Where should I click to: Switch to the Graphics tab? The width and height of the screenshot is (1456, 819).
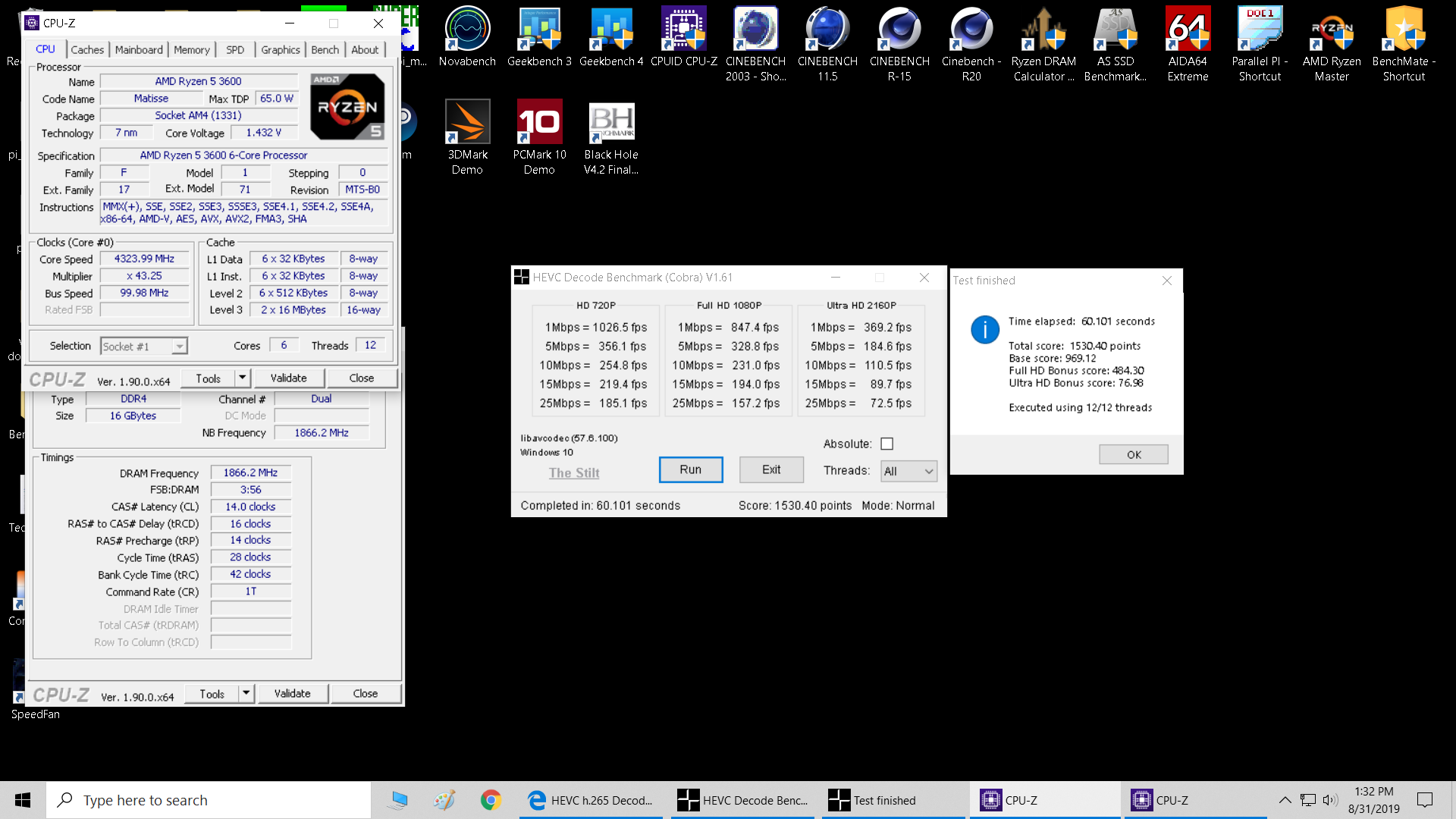[281, 50]
